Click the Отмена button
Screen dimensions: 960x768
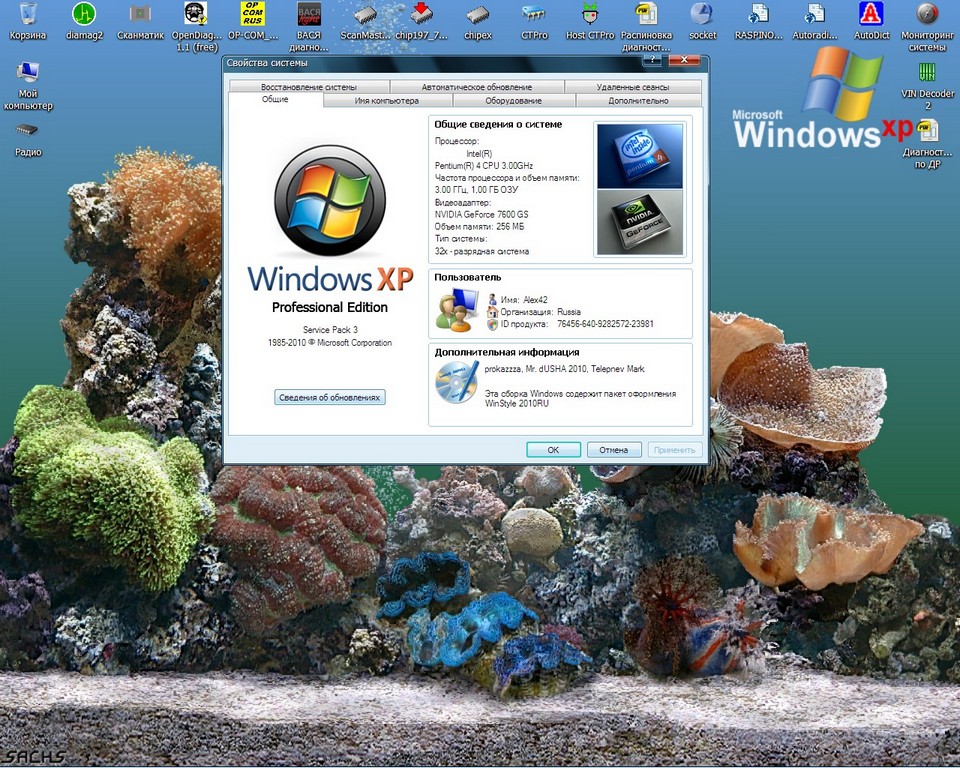coord(614,450)
